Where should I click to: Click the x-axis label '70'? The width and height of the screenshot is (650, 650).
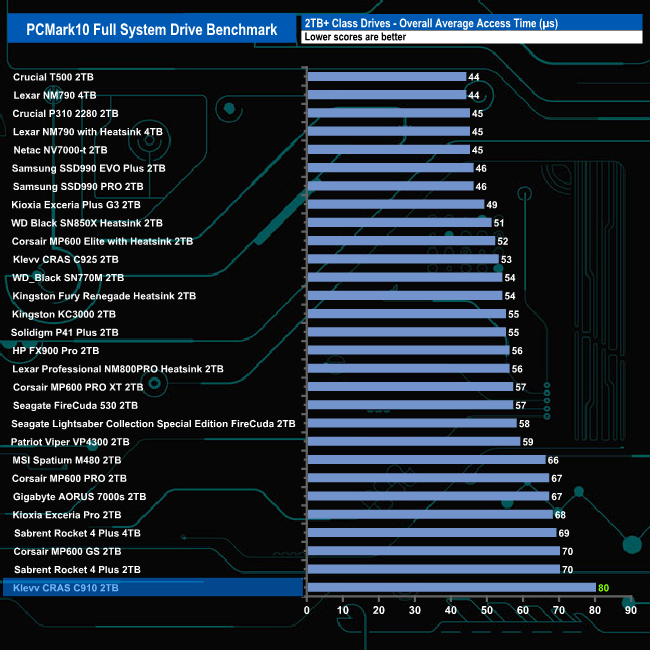[559, 610]
